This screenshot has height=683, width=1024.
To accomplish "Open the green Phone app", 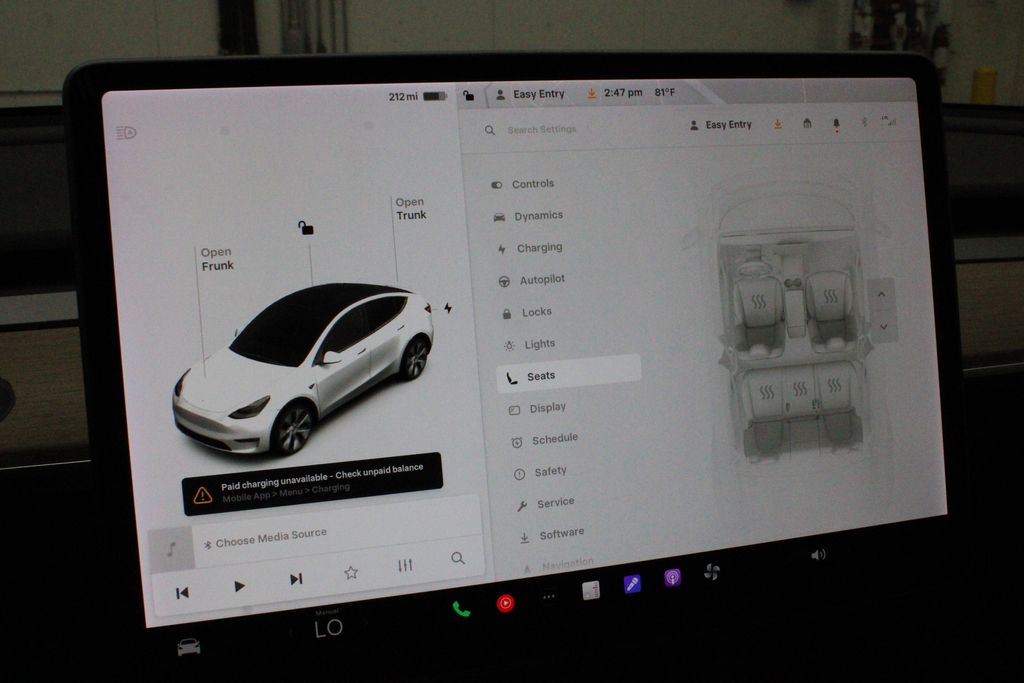I will coord(461,609).
